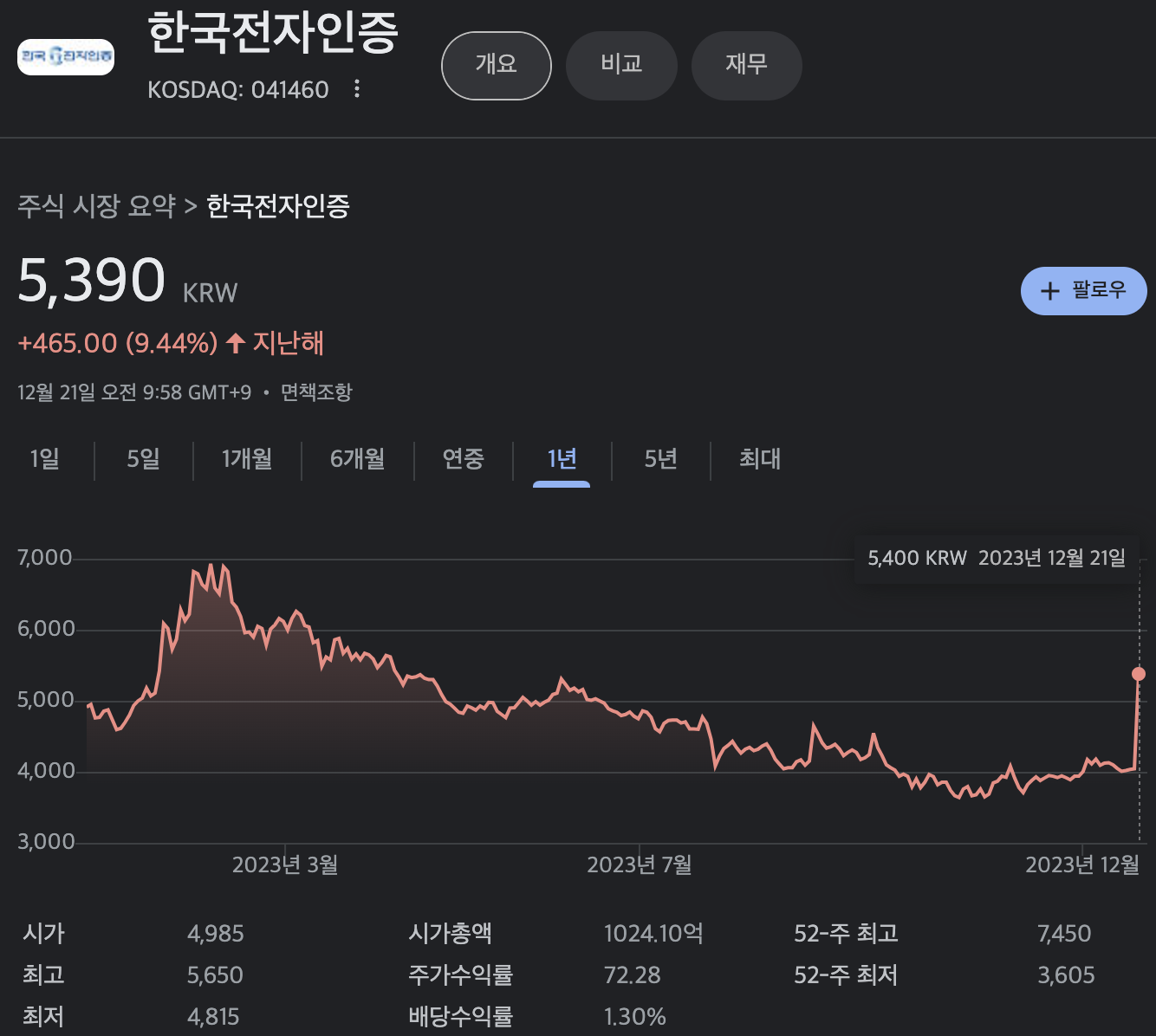The width and height of the screenshot is (1156, 1036).
Task: Show the 최대 chart range
Action: click(x=760, y=459)
